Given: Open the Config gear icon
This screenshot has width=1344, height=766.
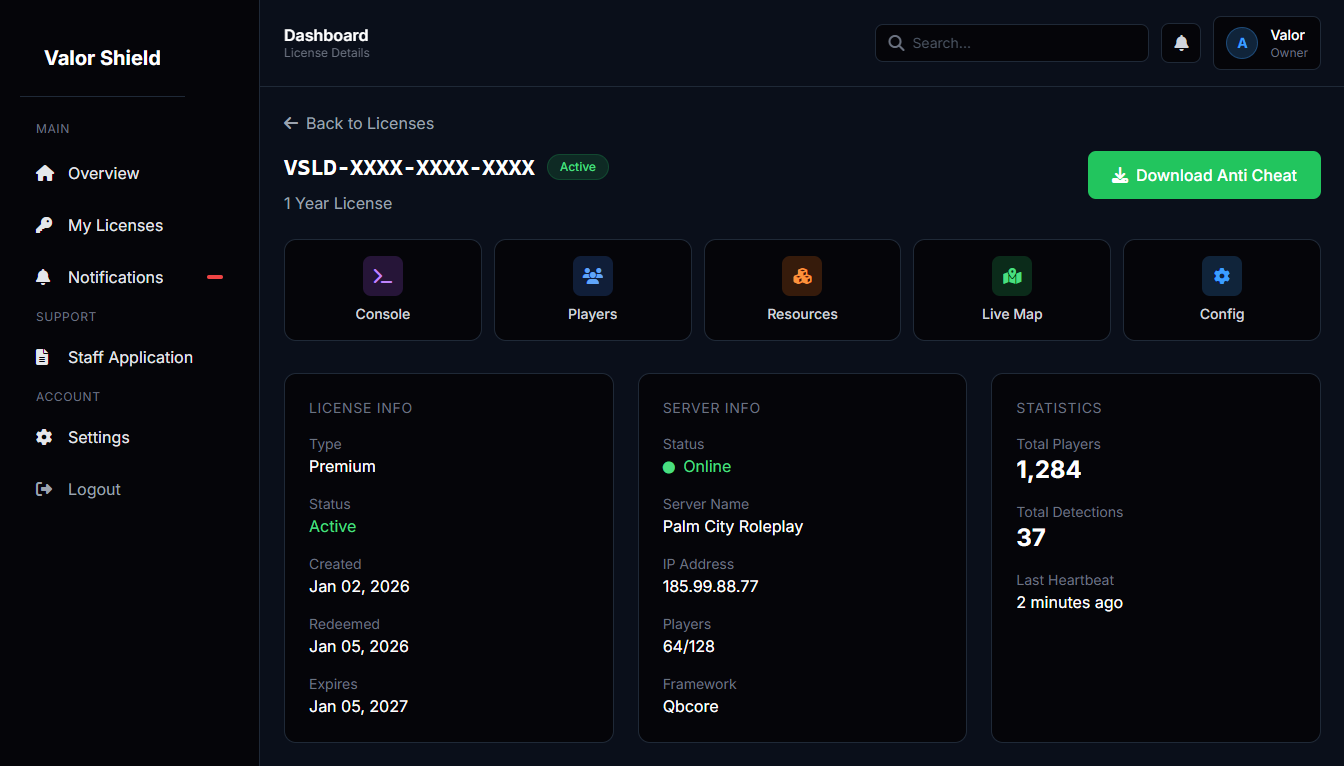Looking at the screenshot, I should (1221, 275).
